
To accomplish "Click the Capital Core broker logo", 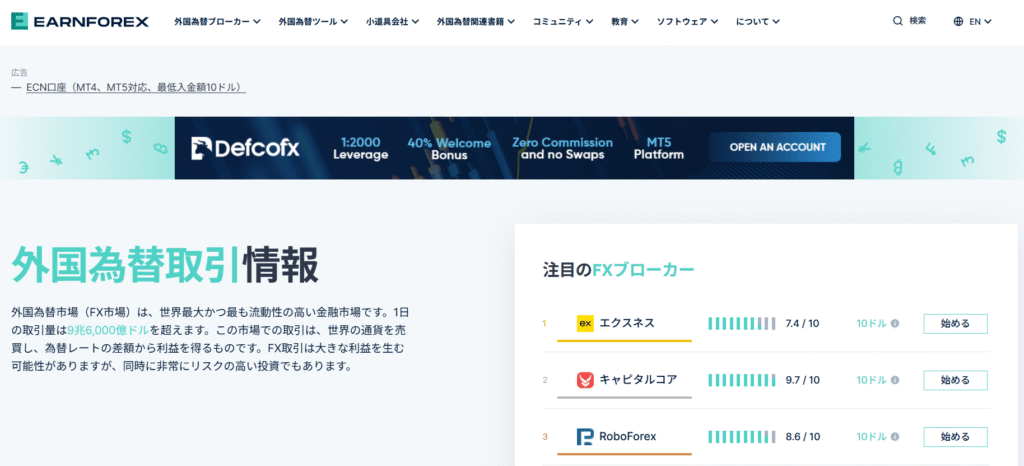I will point(585,380).
